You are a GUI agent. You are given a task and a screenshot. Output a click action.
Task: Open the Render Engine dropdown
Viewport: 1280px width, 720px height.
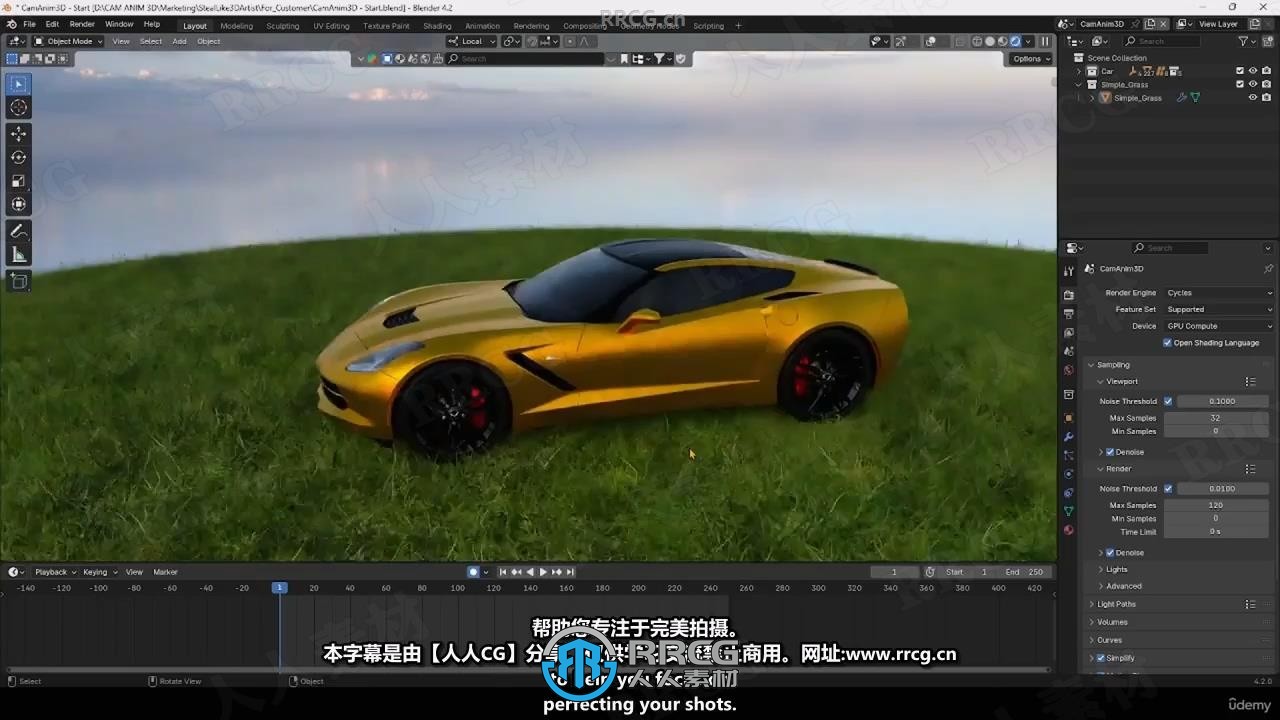pyautogui.click(x=1220, y=293)
